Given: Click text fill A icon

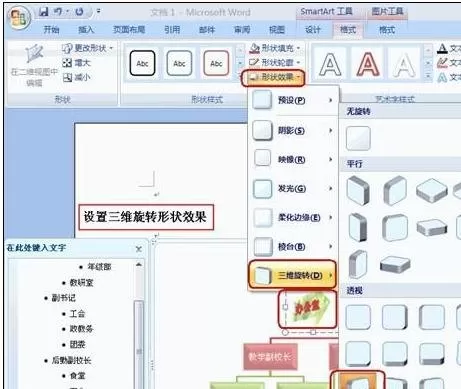Looking at the screenshot, I should point(442,49).
